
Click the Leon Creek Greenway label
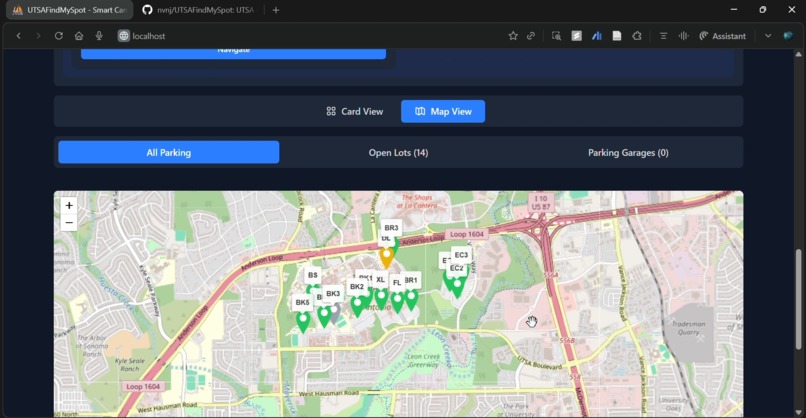point(424,360)
